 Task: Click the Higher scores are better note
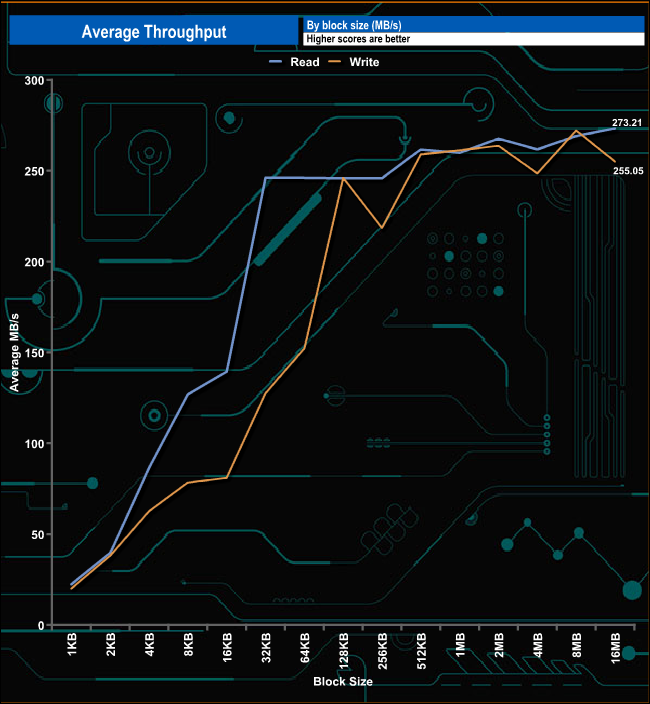coord(358,39)
